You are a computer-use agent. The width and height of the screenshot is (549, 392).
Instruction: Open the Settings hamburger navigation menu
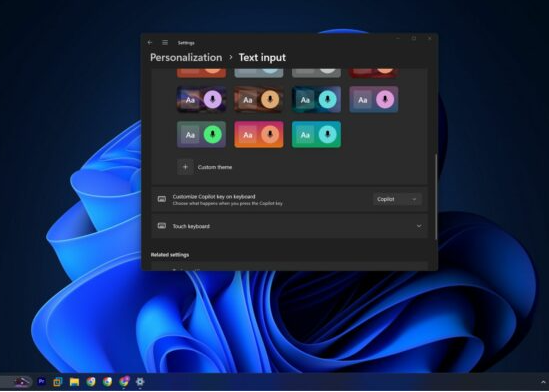point(165,42)
